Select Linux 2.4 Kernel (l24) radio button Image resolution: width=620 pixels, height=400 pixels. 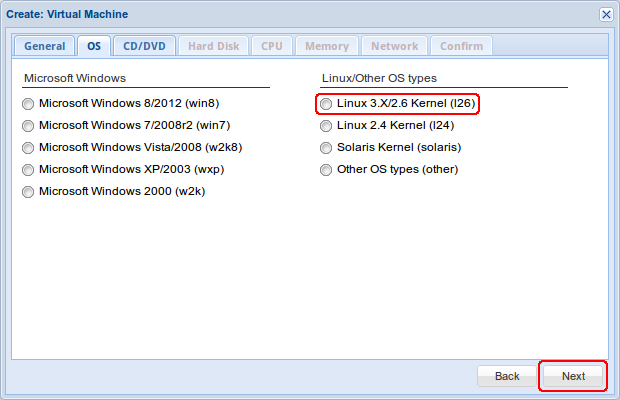coord(326,126)
